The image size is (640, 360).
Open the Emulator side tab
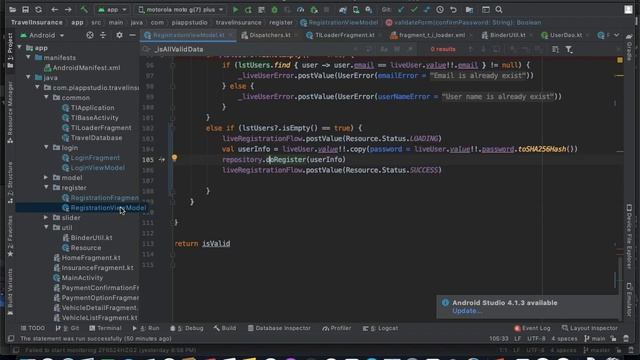pos(629,299)
